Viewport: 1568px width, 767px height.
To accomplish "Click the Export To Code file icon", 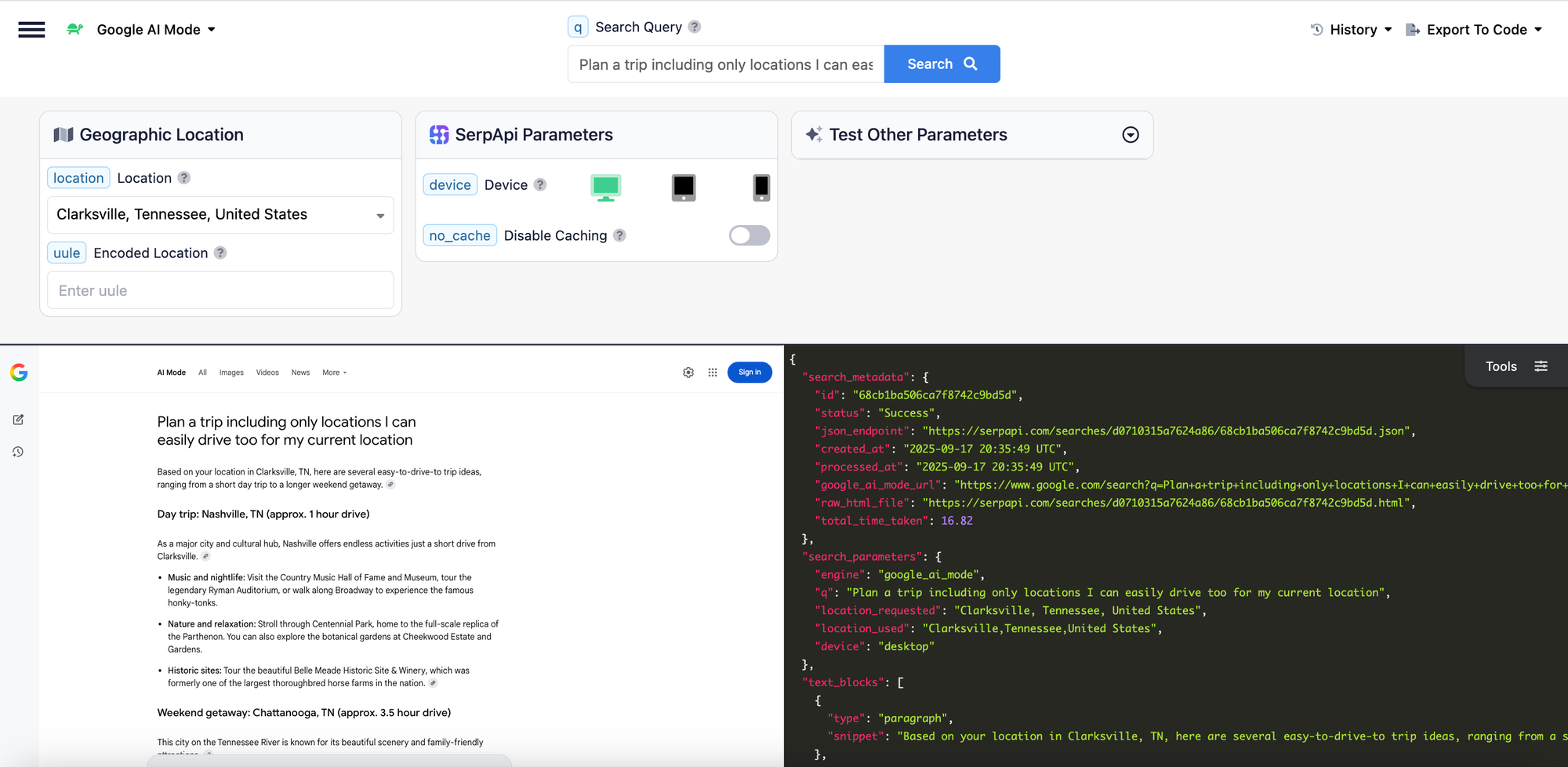I will tap(1413, 30).
